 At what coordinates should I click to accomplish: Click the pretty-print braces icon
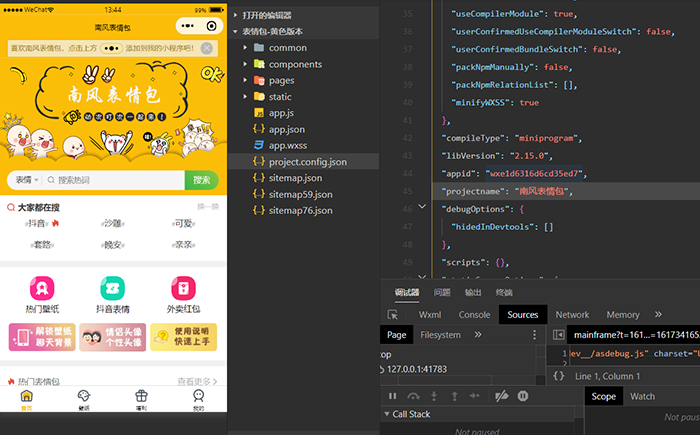click(558, 376)
